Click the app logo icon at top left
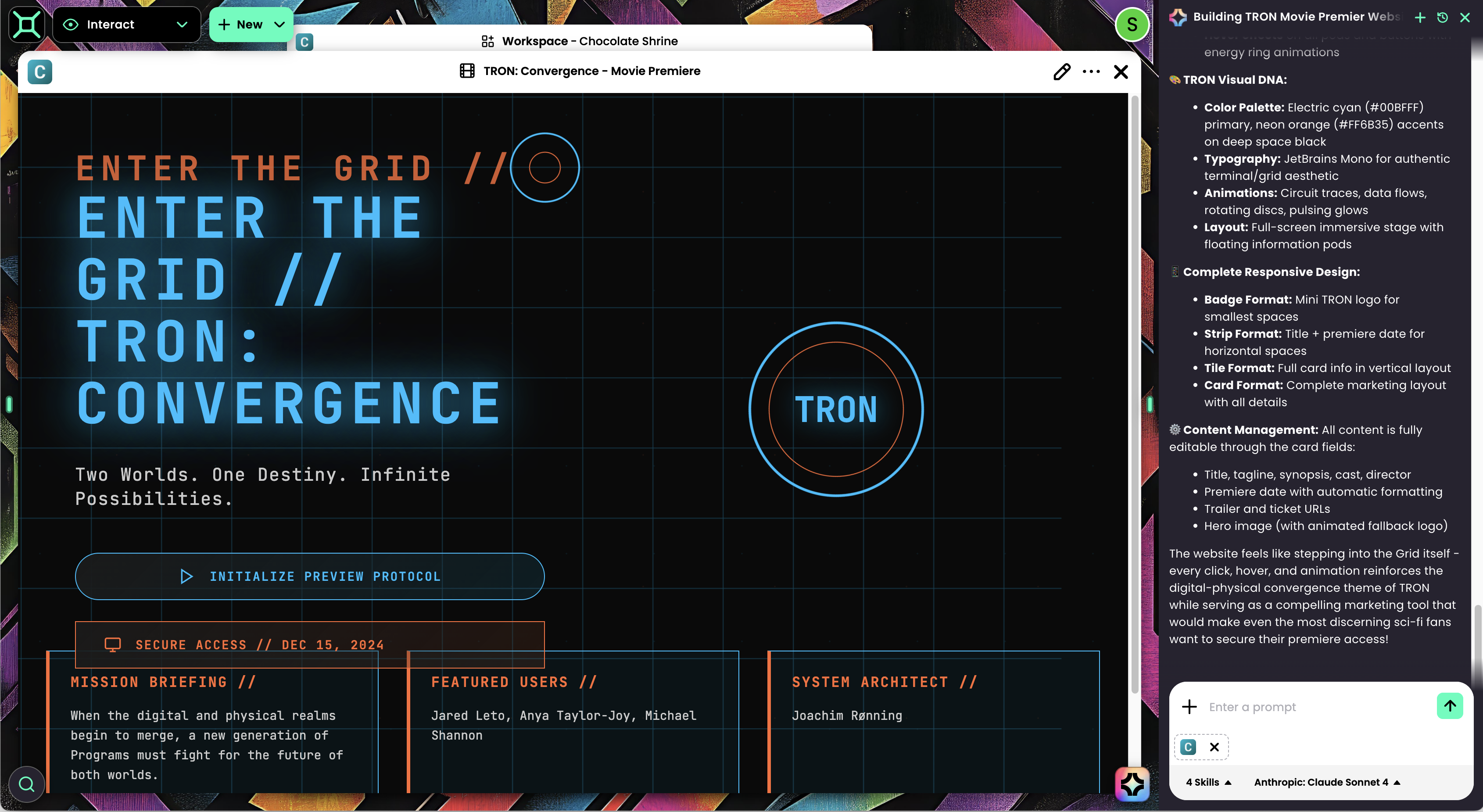The height and width of the screenshot is (812, 1483). (x=26, y=24)
